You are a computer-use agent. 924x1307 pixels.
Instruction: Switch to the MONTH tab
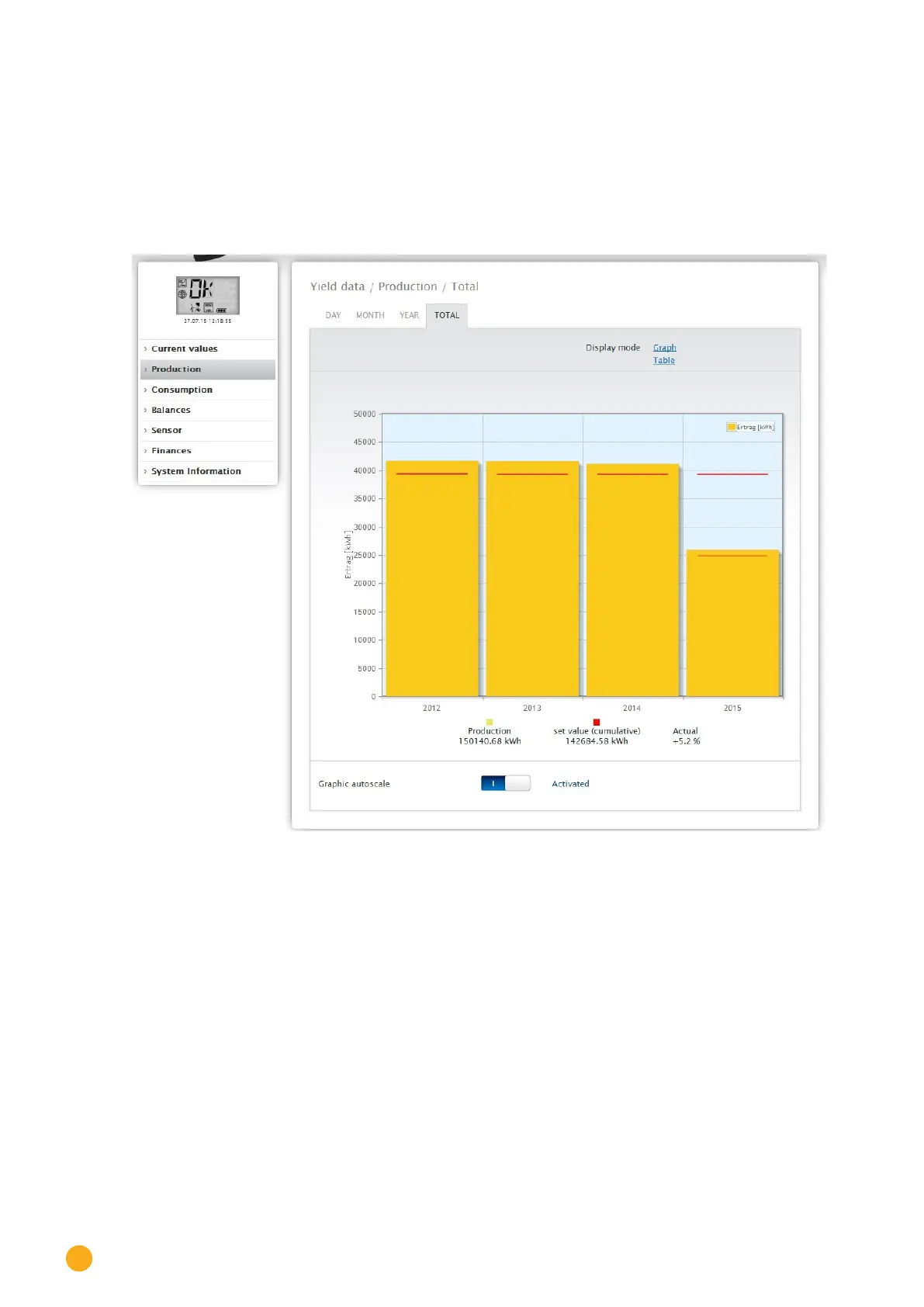[370, 315]
